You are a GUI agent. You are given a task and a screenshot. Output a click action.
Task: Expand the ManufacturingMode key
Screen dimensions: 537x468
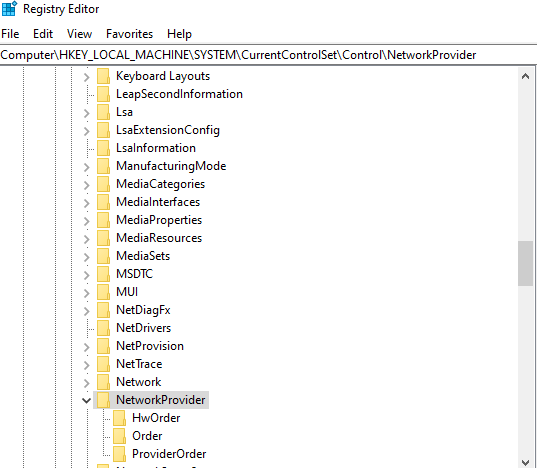[x=86, y=167]
